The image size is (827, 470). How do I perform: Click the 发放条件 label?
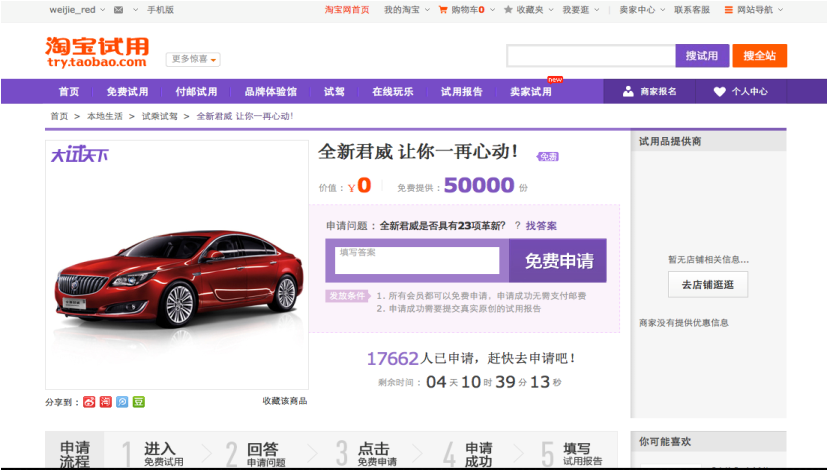[x=347, y=295]
